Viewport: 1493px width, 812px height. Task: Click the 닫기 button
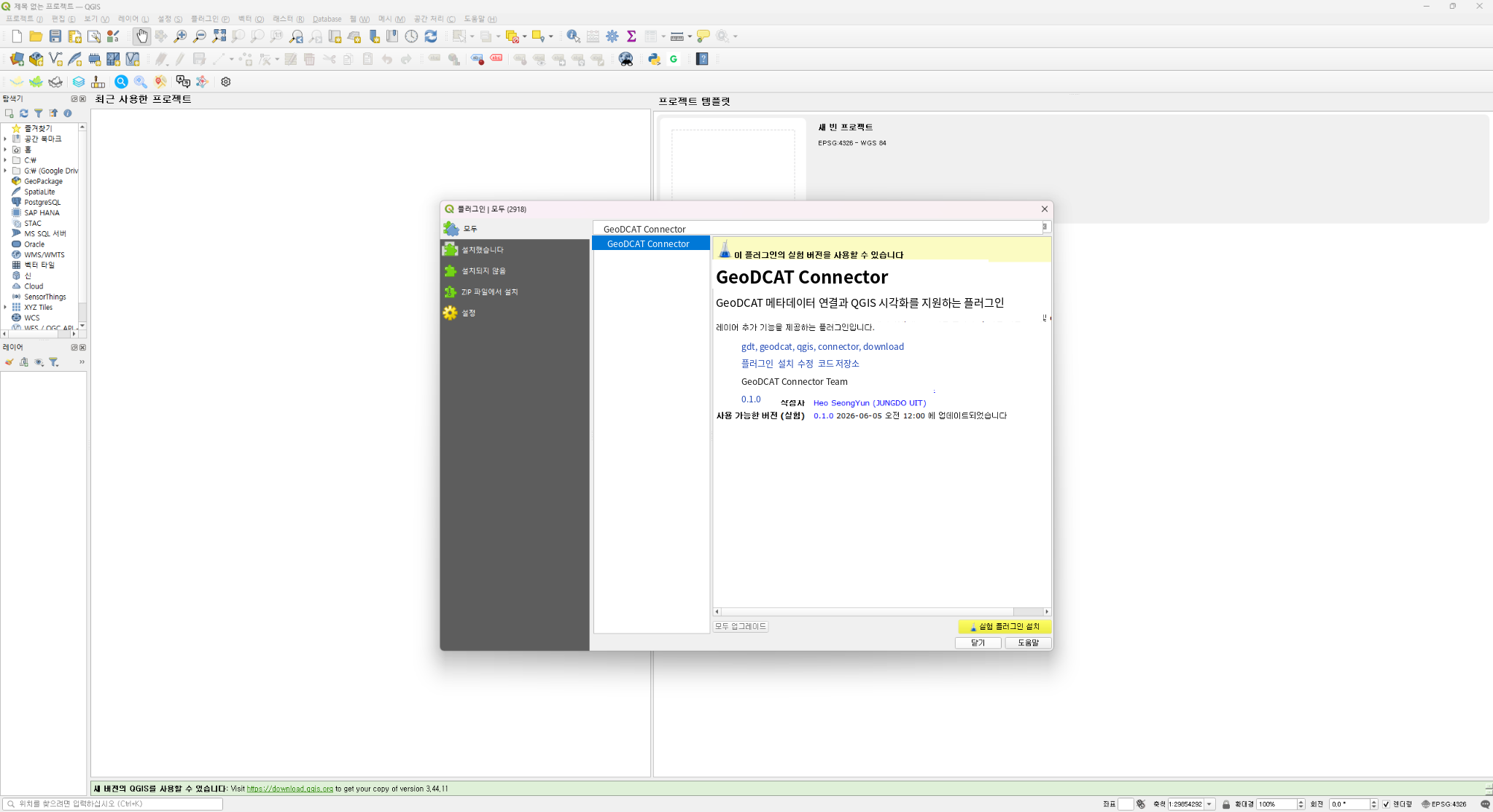(x=978, y=643)
